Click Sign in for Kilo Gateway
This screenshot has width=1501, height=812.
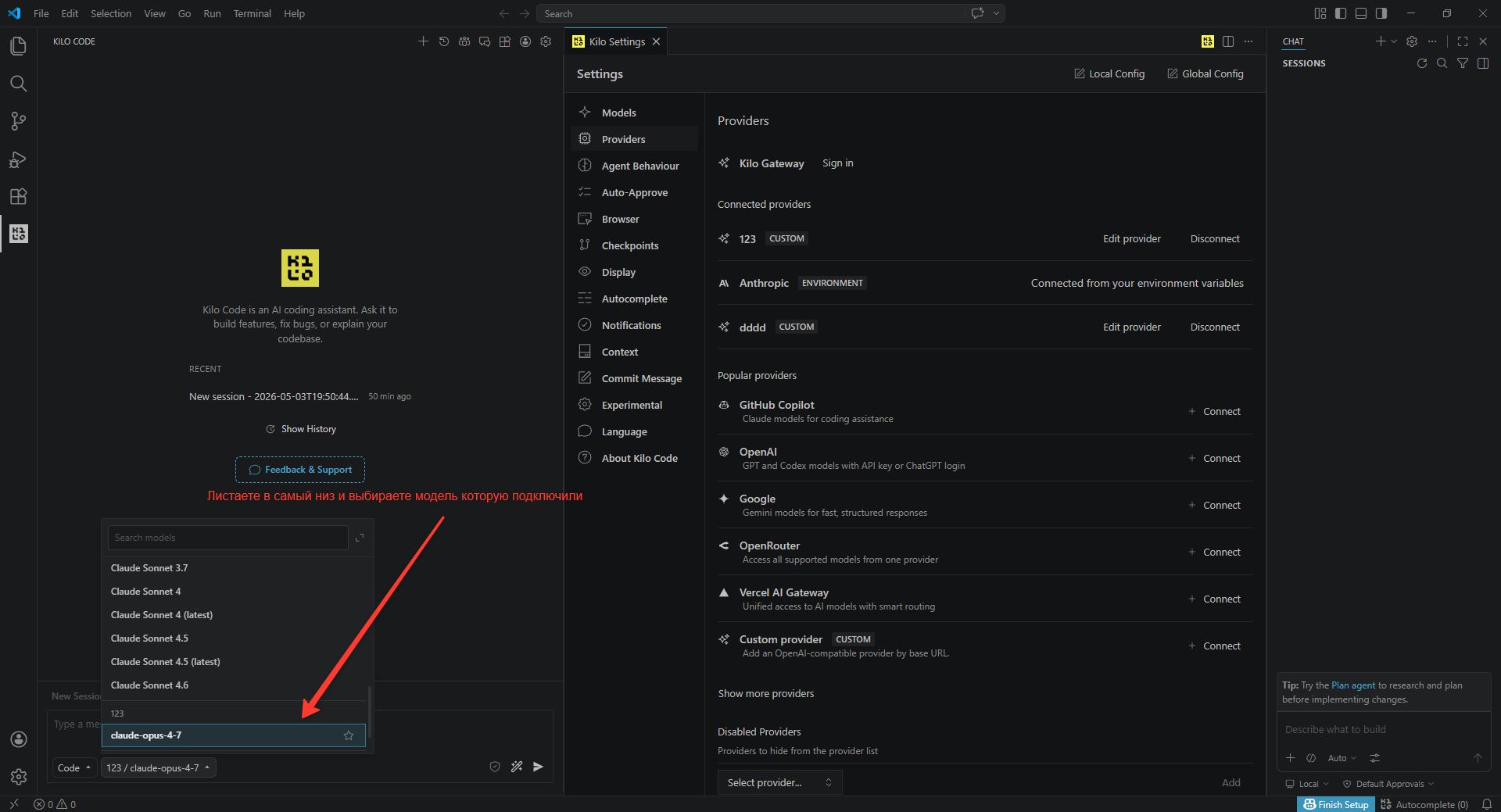tap(837, 163)
